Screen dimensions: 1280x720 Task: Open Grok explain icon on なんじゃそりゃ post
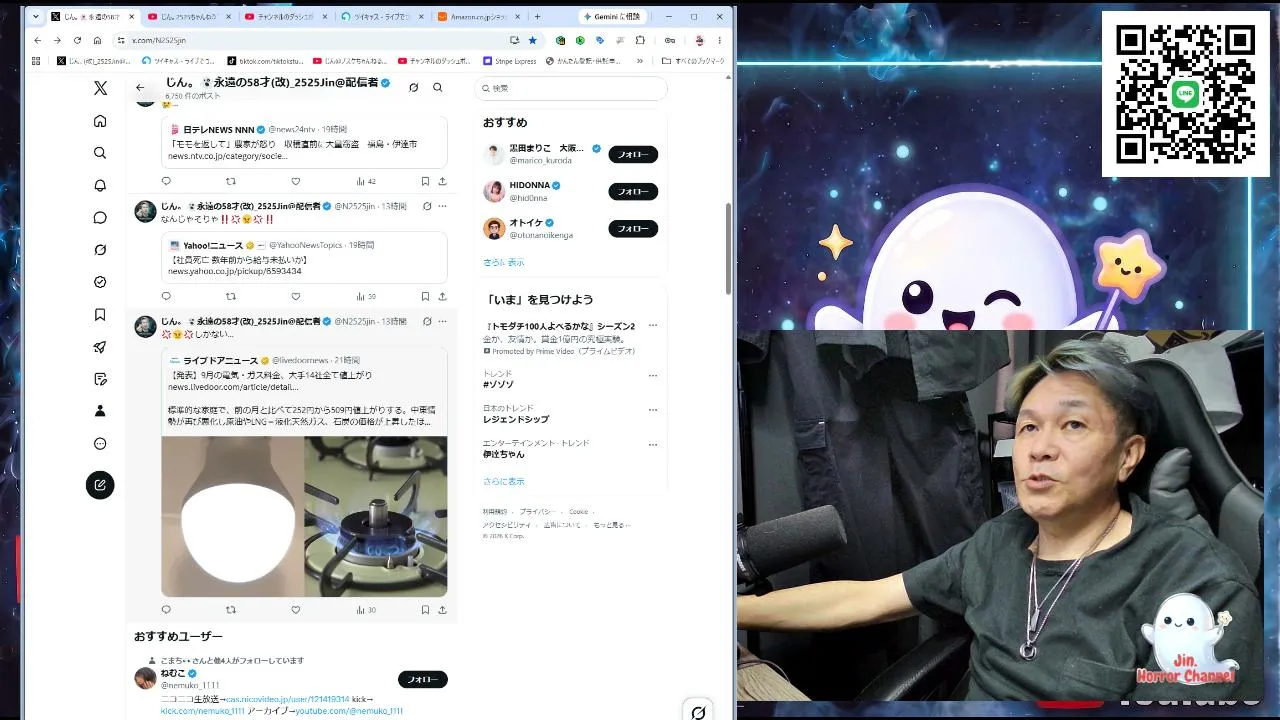427,206
